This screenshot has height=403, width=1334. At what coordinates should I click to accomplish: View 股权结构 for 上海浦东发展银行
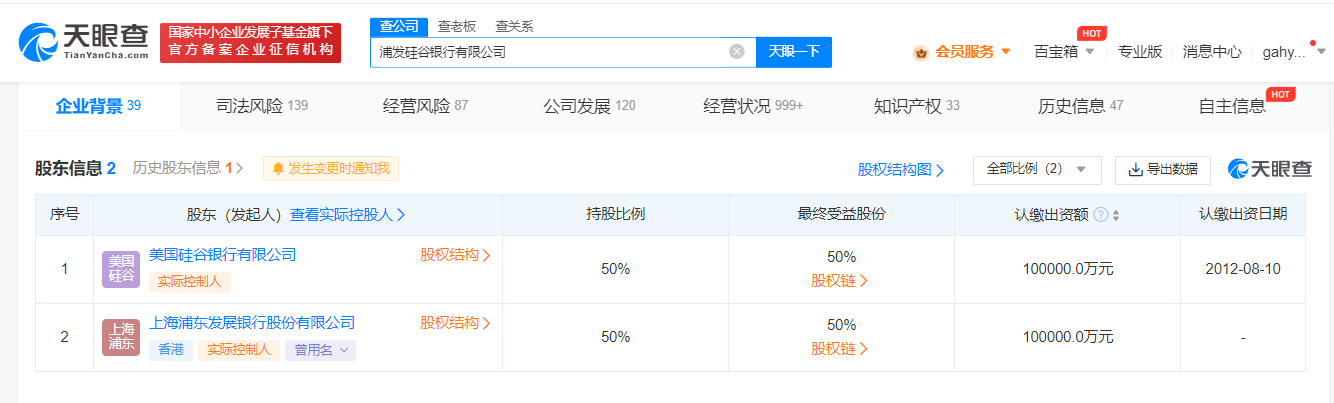[x=455, y=323]
